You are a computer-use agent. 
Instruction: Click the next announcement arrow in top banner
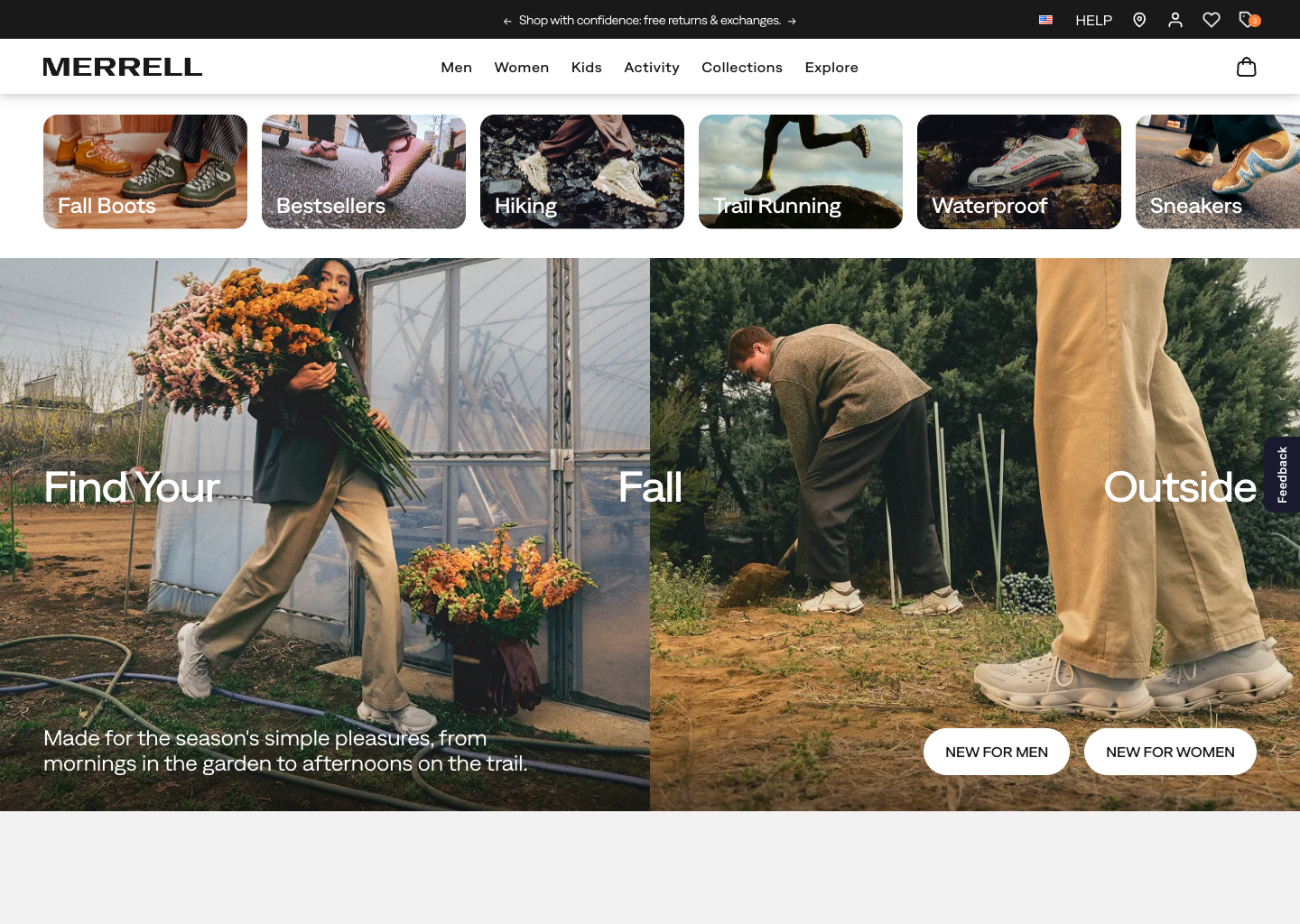point(792,21)
